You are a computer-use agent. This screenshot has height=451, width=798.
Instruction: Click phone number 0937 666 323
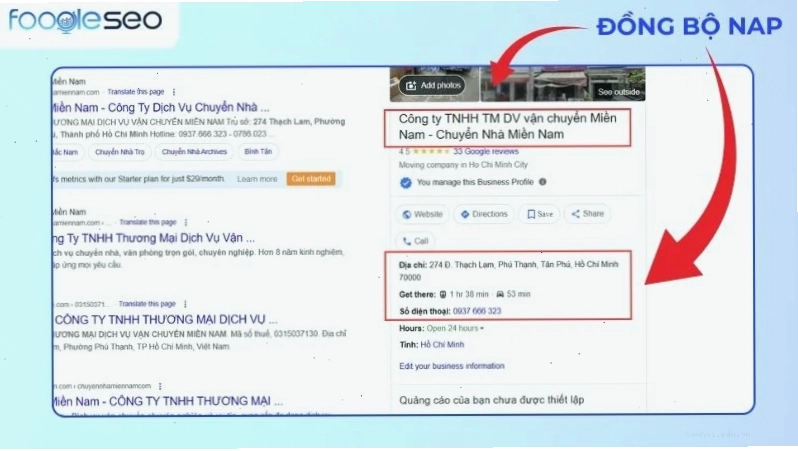tap(477, 311)
